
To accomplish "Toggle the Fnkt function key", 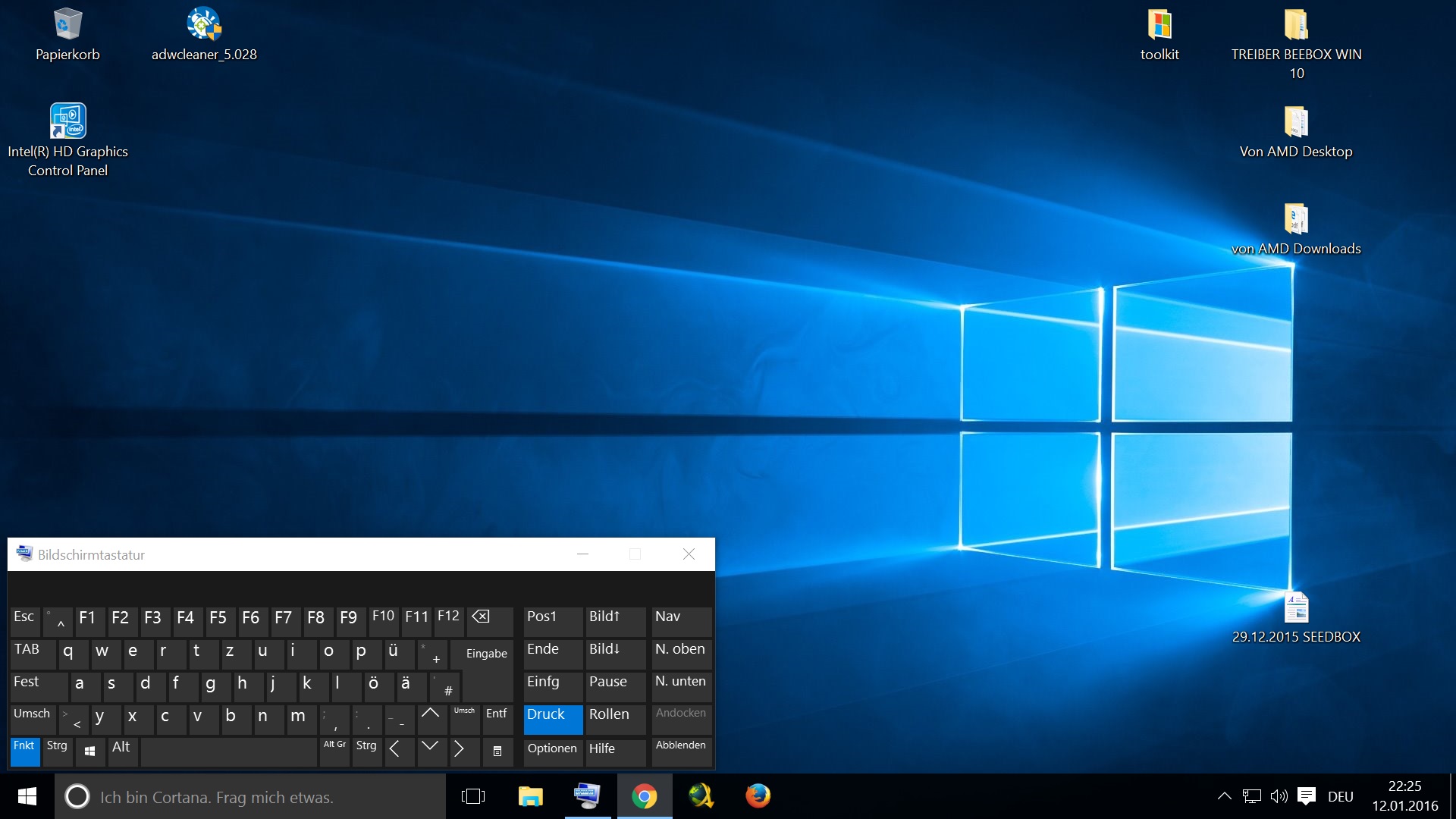I will (x=25, y=751).
